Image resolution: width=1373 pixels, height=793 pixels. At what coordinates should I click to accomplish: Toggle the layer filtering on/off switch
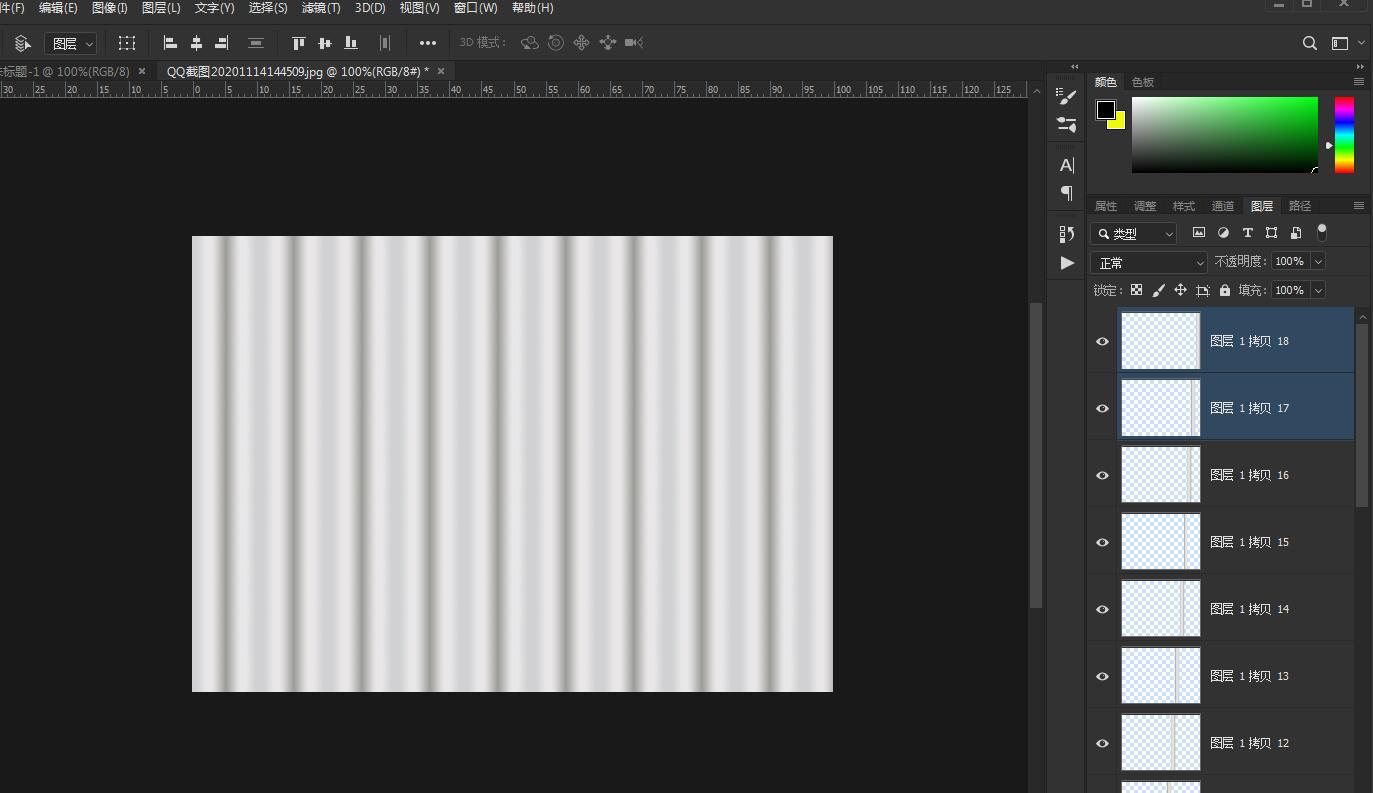pos(1322,232)
